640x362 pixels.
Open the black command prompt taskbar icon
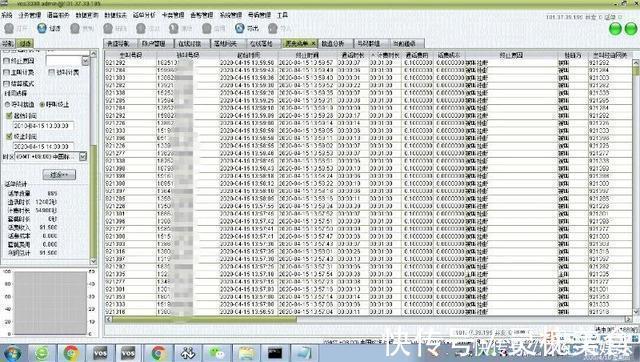click(275, 353)
